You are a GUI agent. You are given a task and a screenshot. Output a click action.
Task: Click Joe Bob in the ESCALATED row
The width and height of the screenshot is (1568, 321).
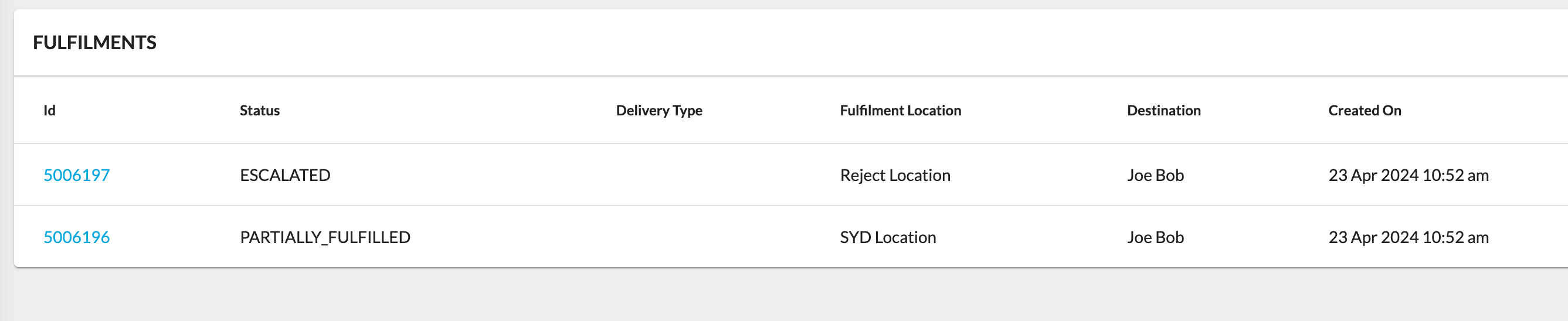tap(1155, 175)
